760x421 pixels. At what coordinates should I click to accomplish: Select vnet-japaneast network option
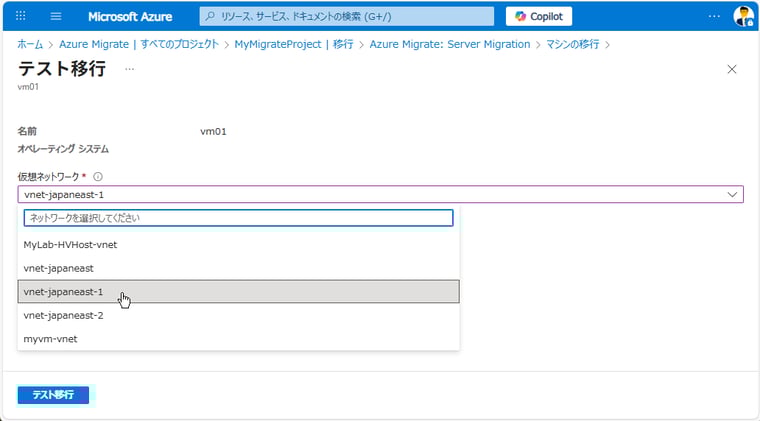pos(238,268)
